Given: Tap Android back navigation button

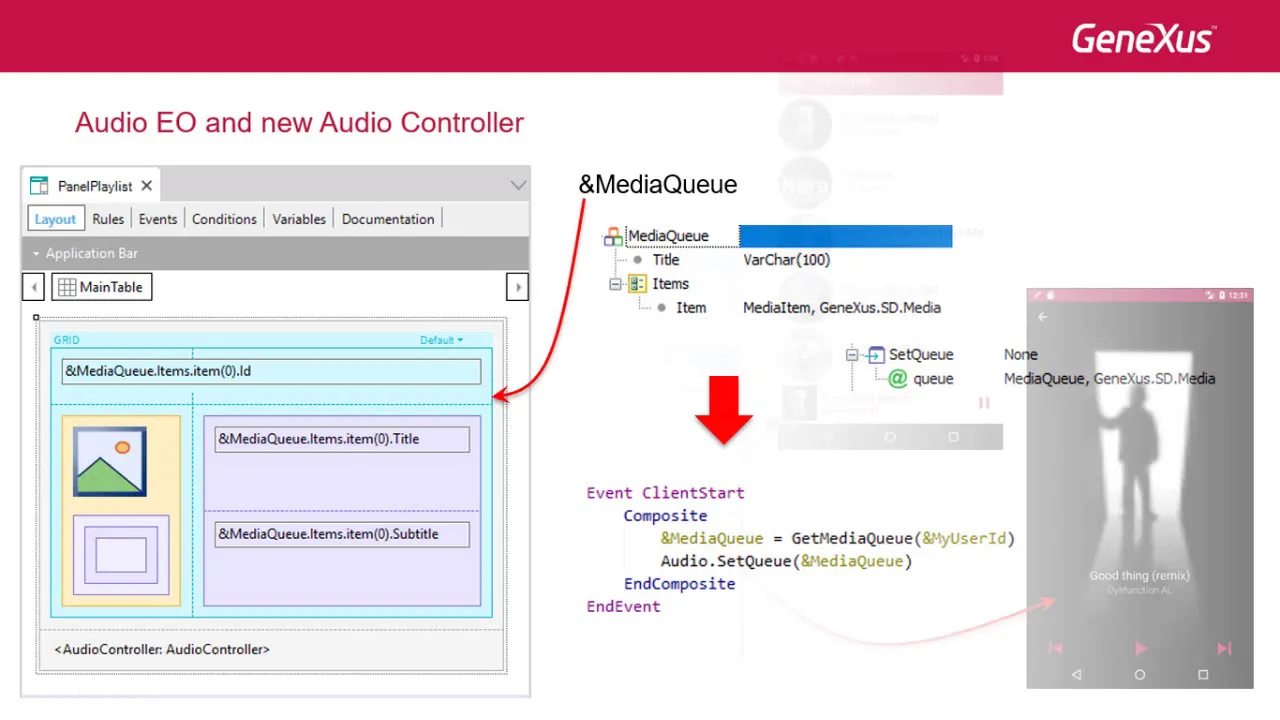Looking at the screenshot, I should 1076,675.
